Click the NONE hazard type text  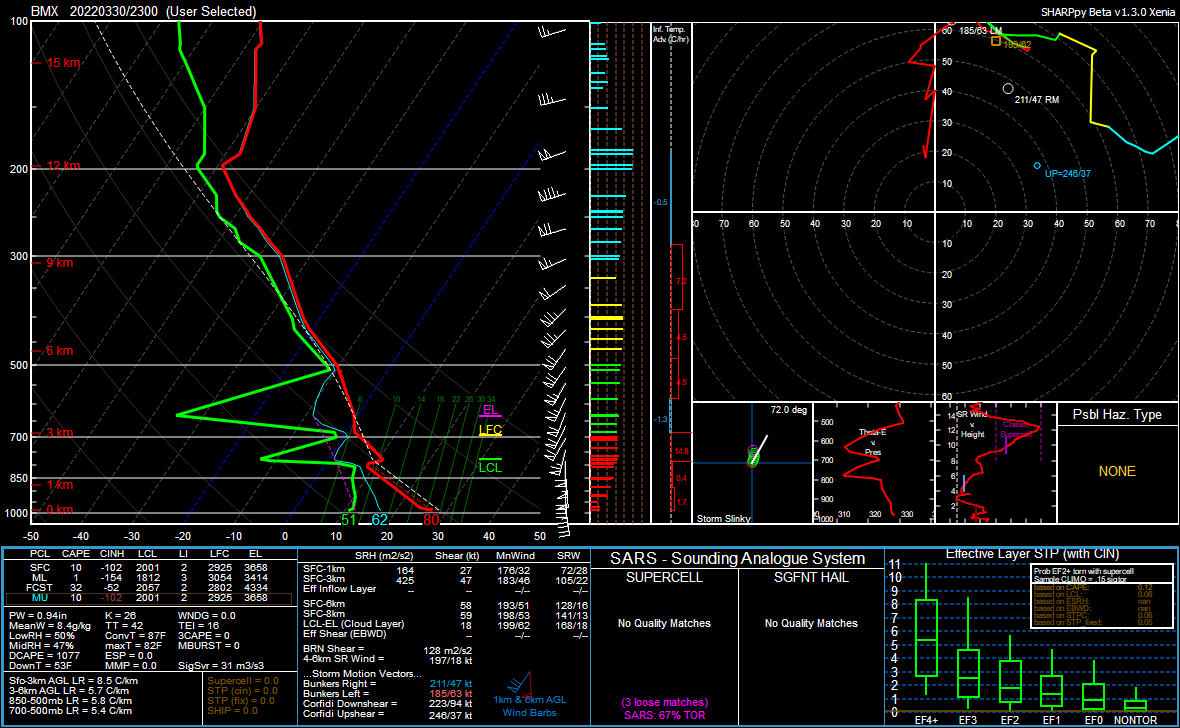[1117, 471]
